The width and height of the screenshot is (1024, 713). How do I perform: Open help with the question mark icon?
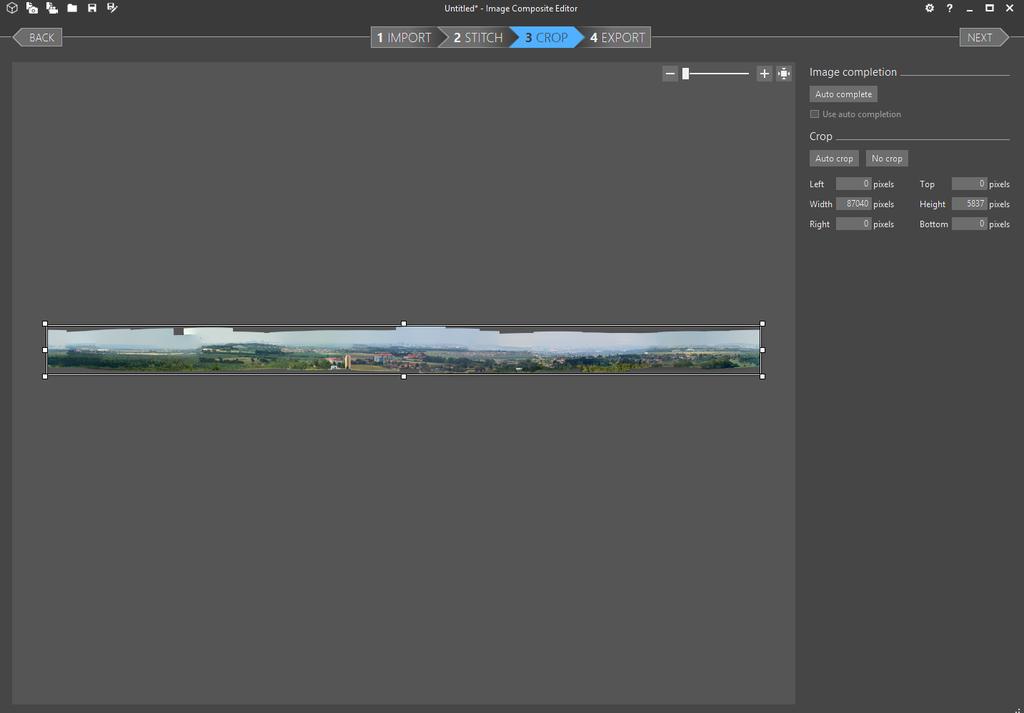point(950,8)
